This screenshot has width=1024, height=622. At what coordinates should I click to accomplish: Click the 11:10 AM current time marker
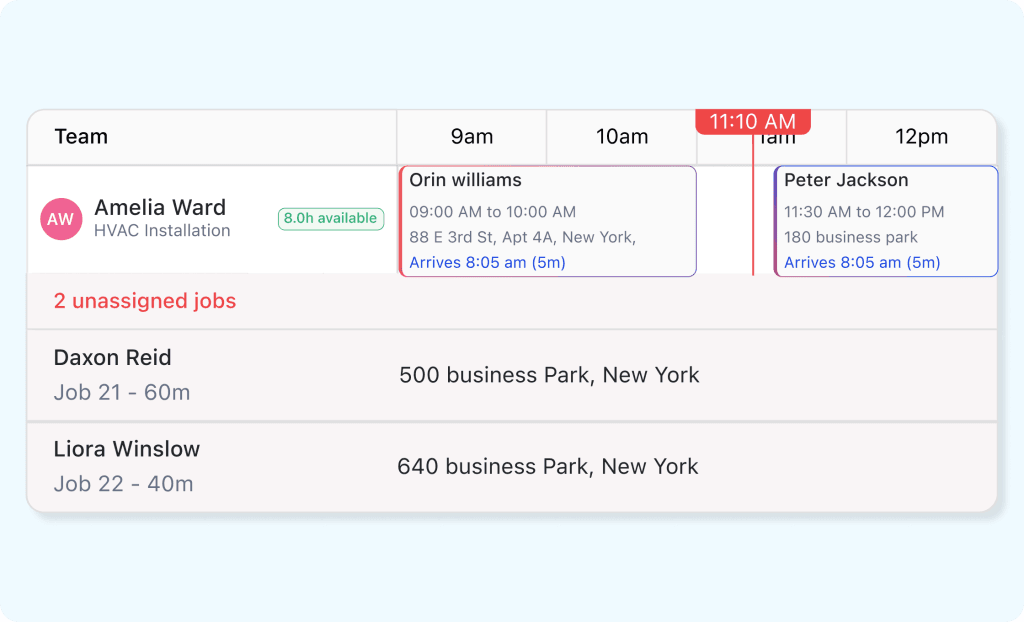(752, 120)
